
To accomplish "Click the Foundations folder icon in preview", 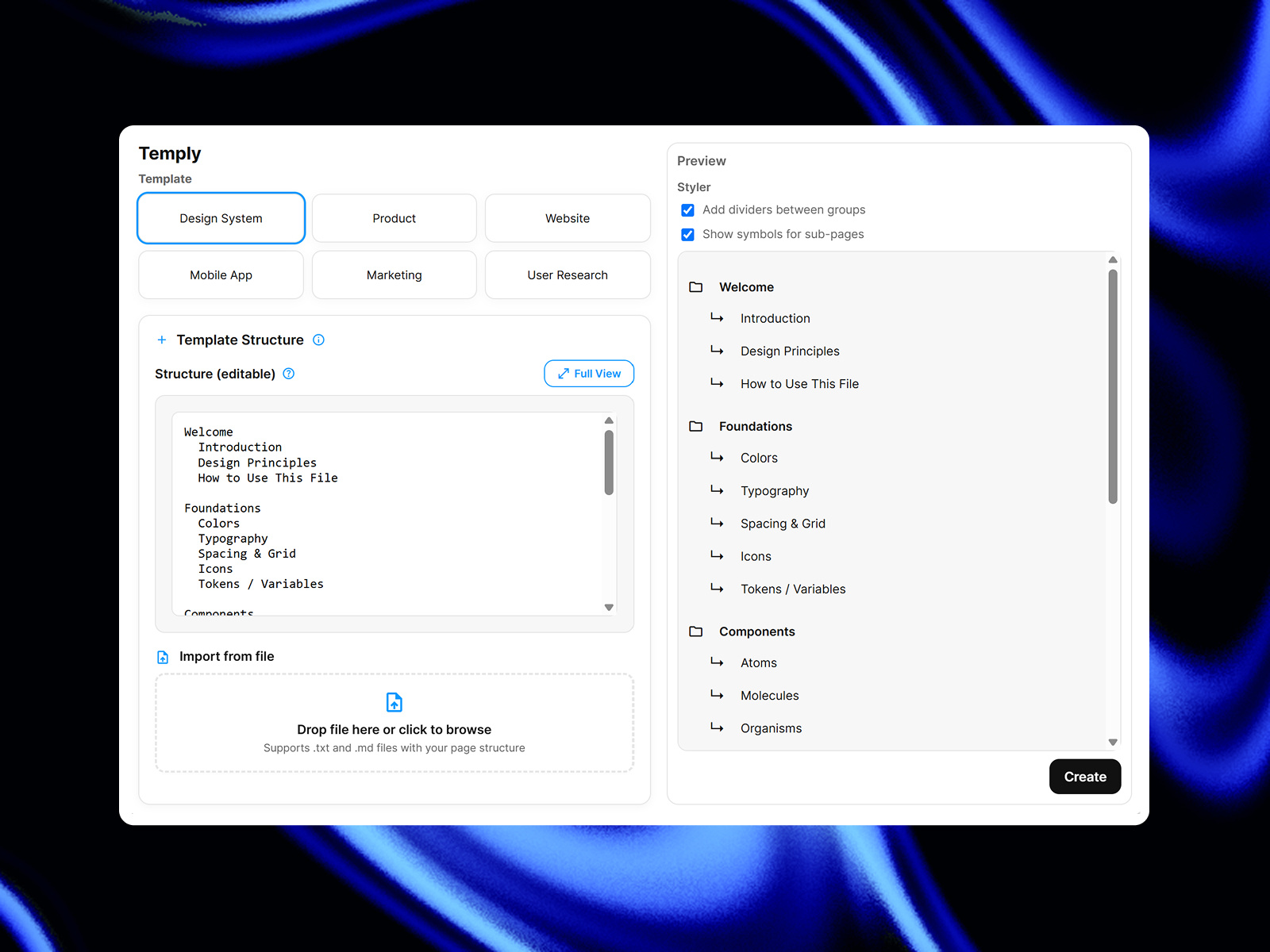I will (x=696, y=426).
